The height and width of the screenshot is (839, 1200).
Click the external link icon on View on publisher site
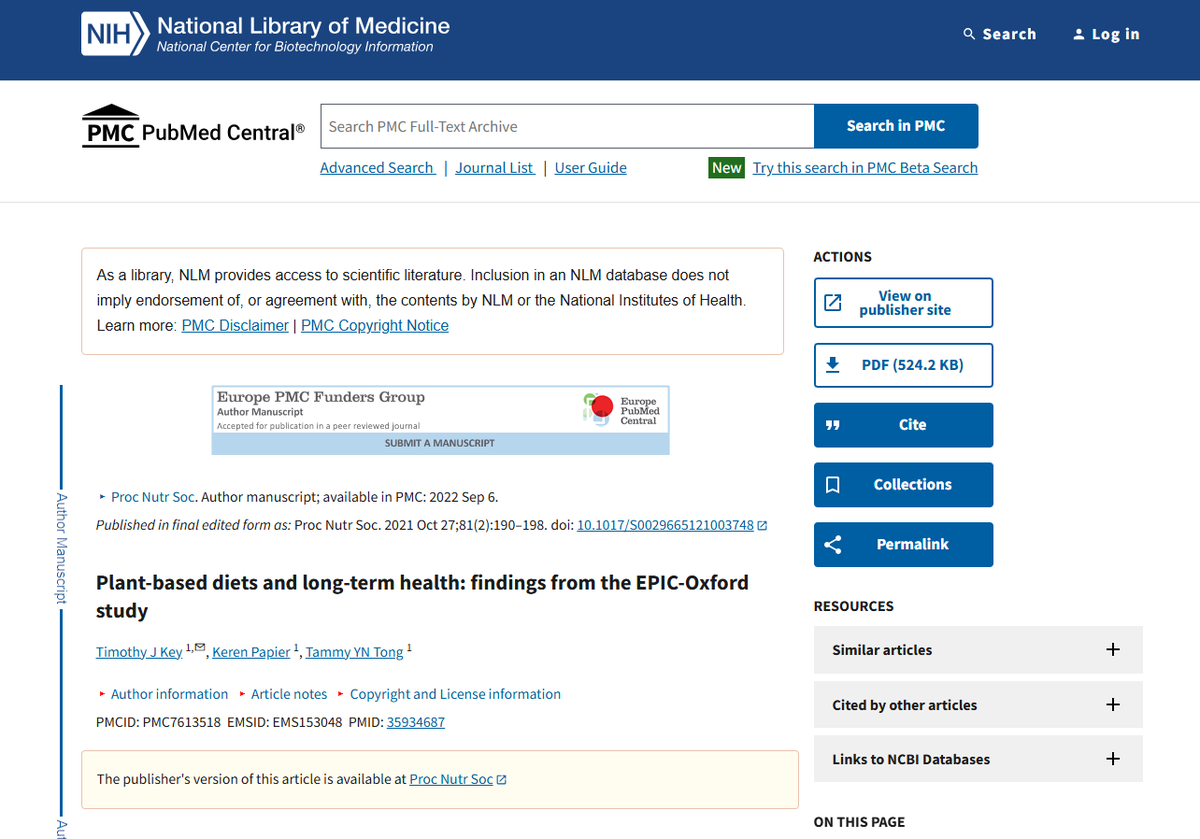click(832, 303)
